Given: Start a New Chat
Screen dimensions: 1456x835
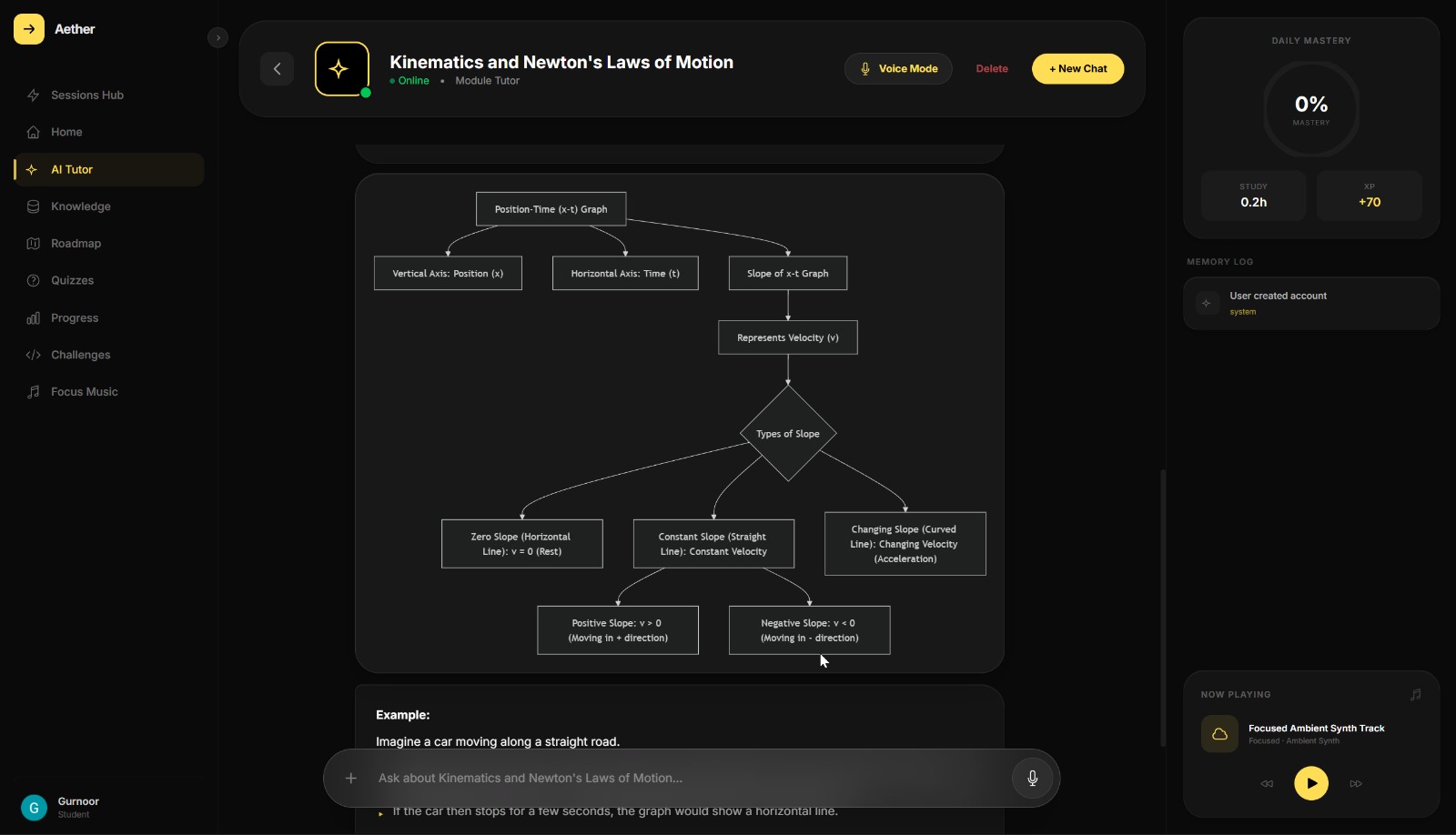Looking at the screenshot, I should [x=1077, y=68].
